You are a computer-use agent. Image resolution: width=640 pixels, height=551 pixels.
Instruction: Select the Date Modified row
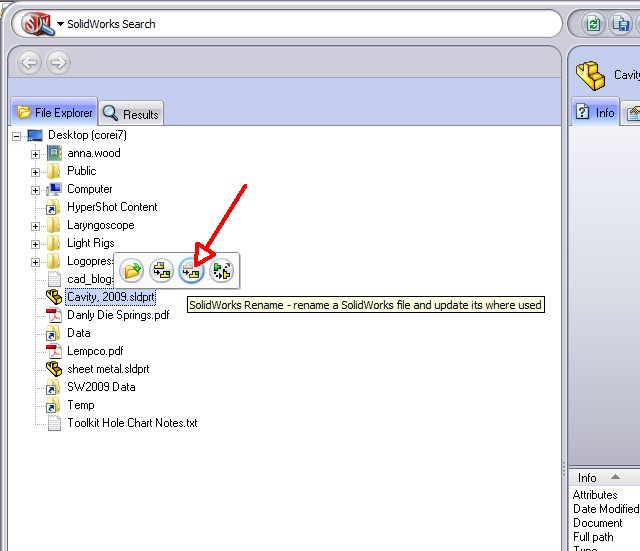pos(606,509)
